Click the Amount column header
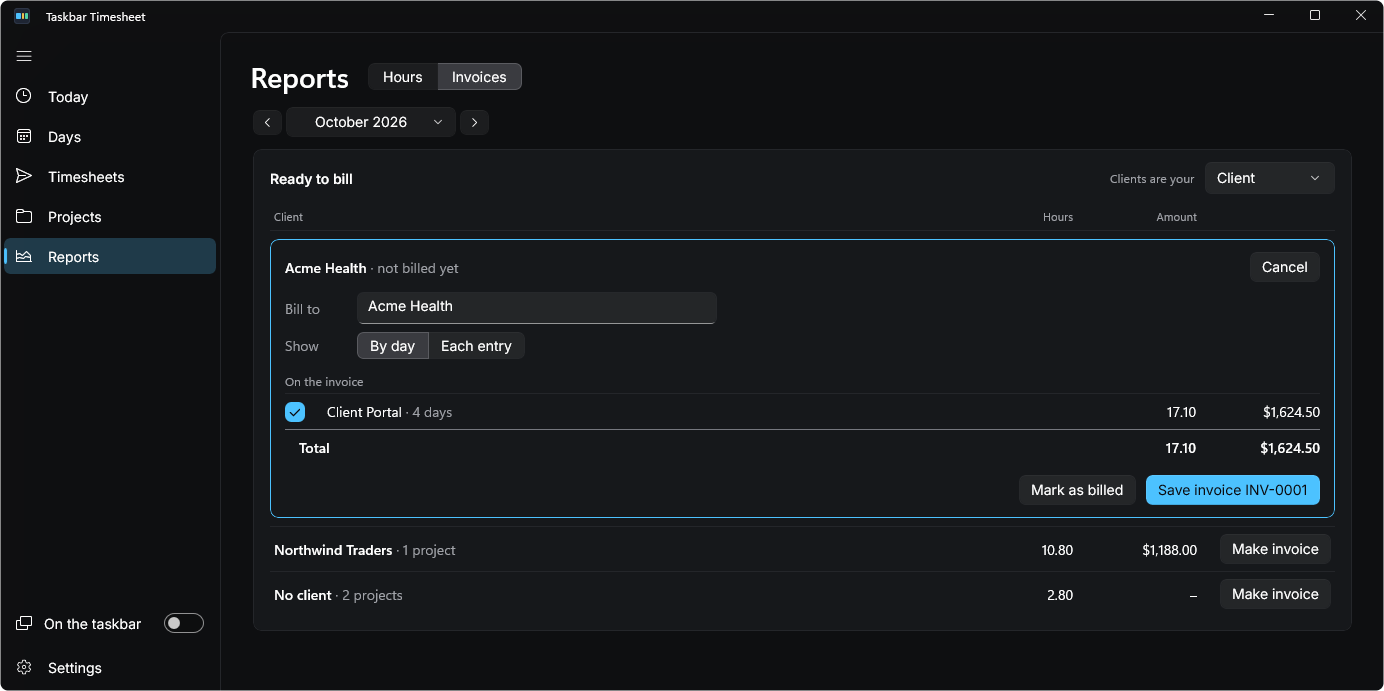Screen dimensions: 1384x691 (x=1177, y=217)
